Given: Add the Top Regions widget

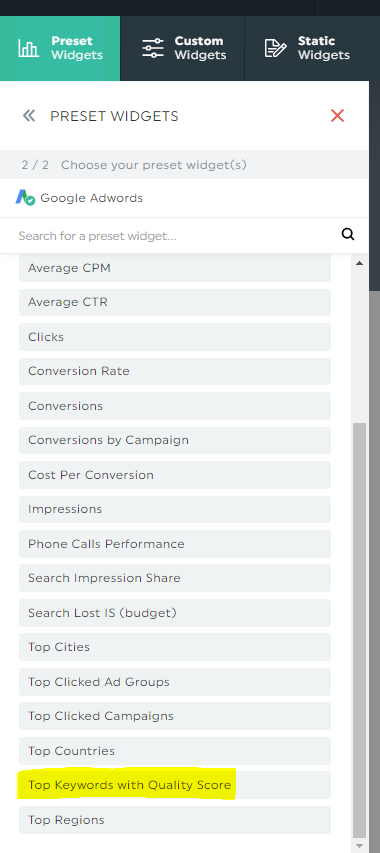Looking at the screenshot, I should (x=175, y=820).
